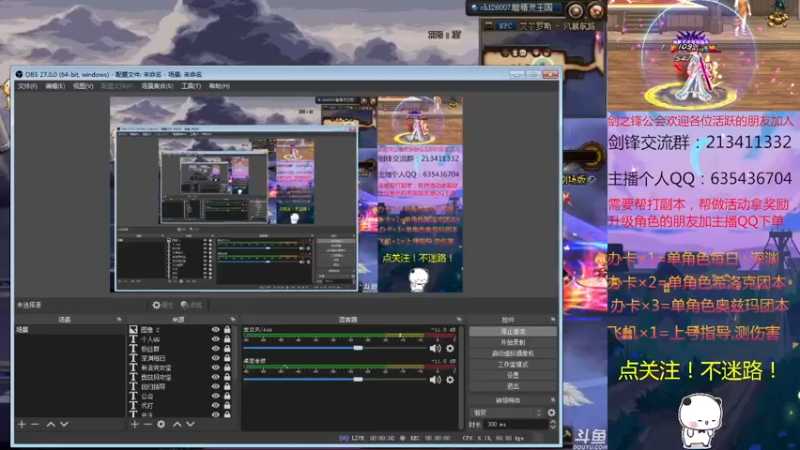
Task: Add a new scene with the plus icon
Action: pos(21,424)
